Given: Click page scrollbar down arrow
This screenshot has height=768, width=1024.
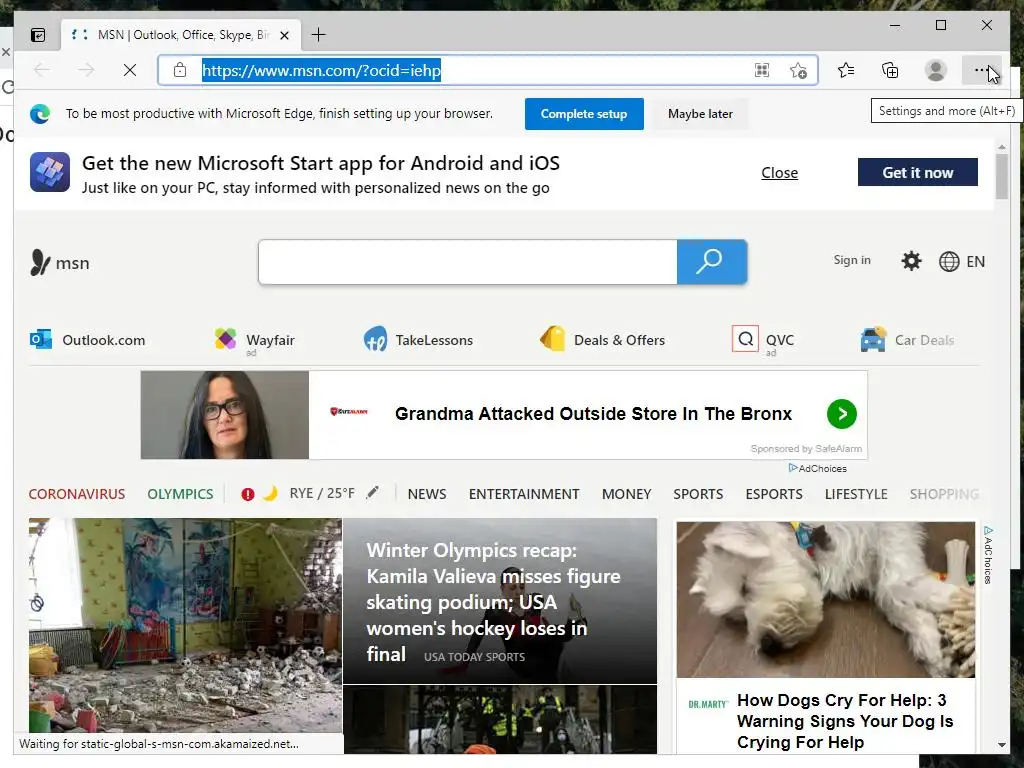Looking at the screenshot, I should 1002,744.
